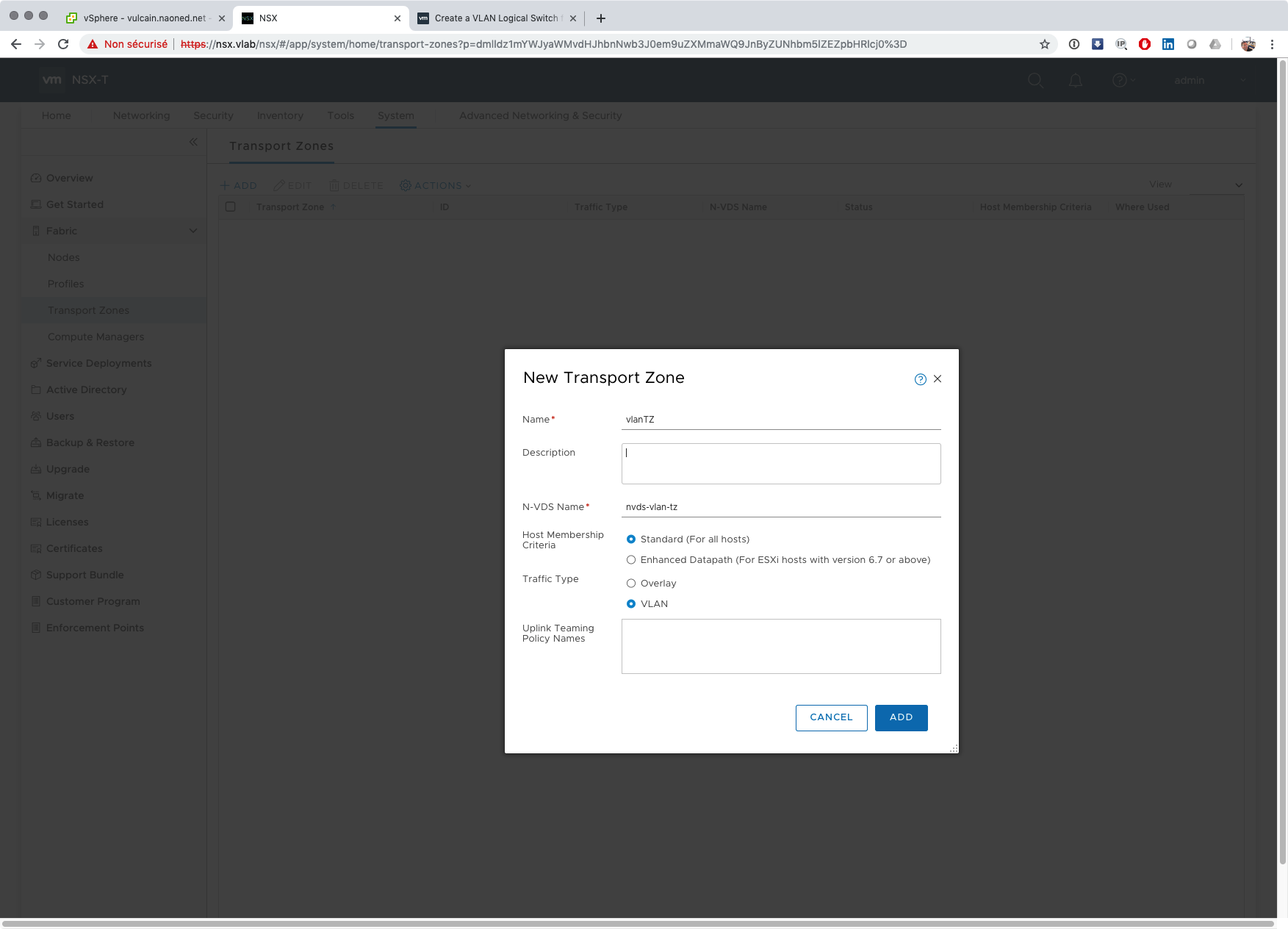
Task: Open the notifications bell icon
Action: [x=1075, y=81]
